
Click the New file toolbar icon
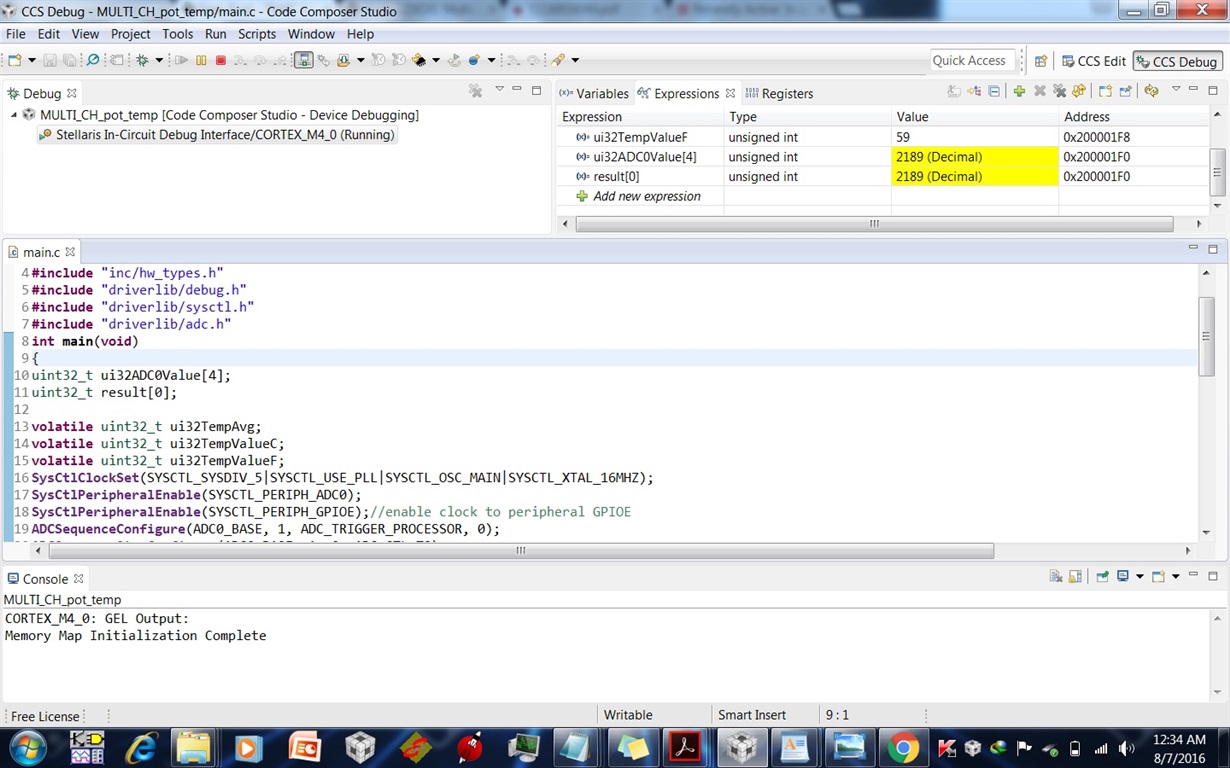tap(16, 60)
